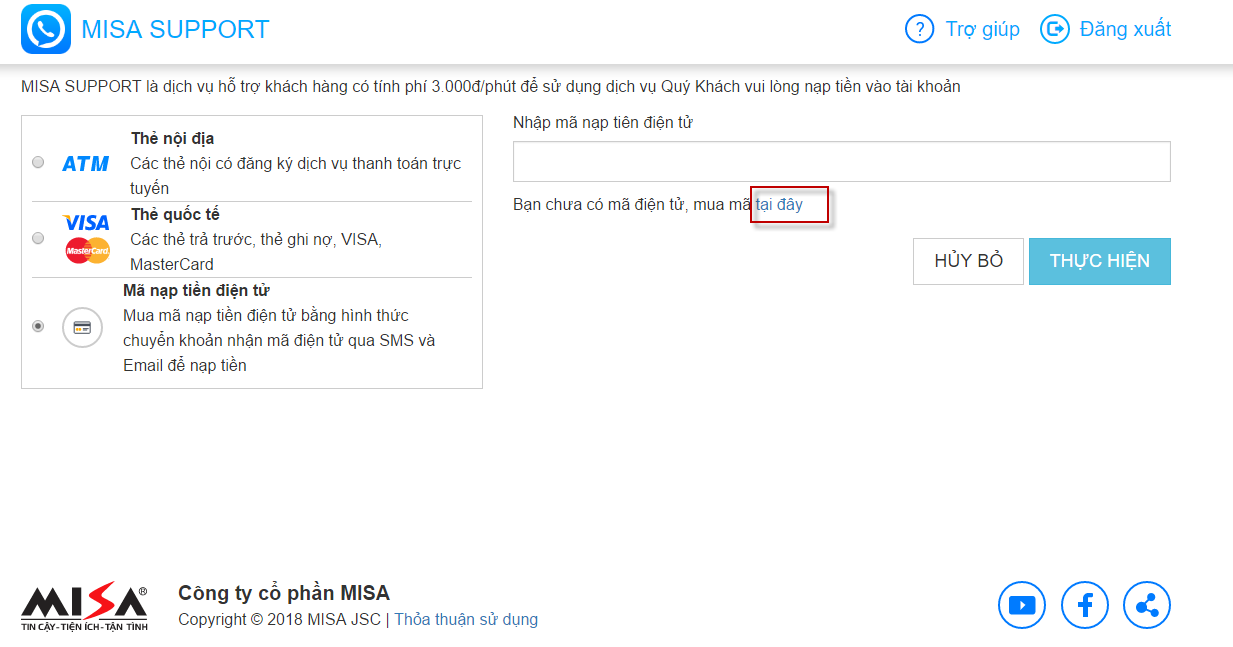Submit with the THỰC HIỆN button

click(x=1100, y=261)
